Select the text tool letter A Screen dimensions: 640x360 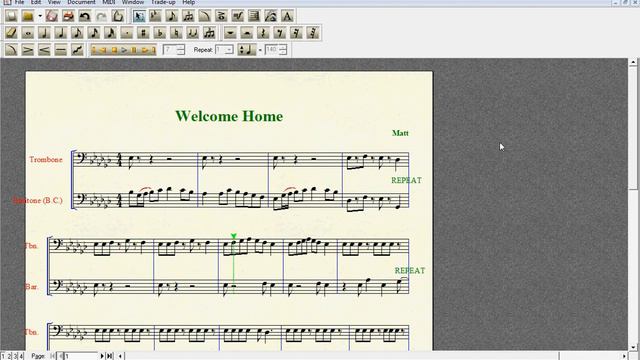[x=287, y=16]
